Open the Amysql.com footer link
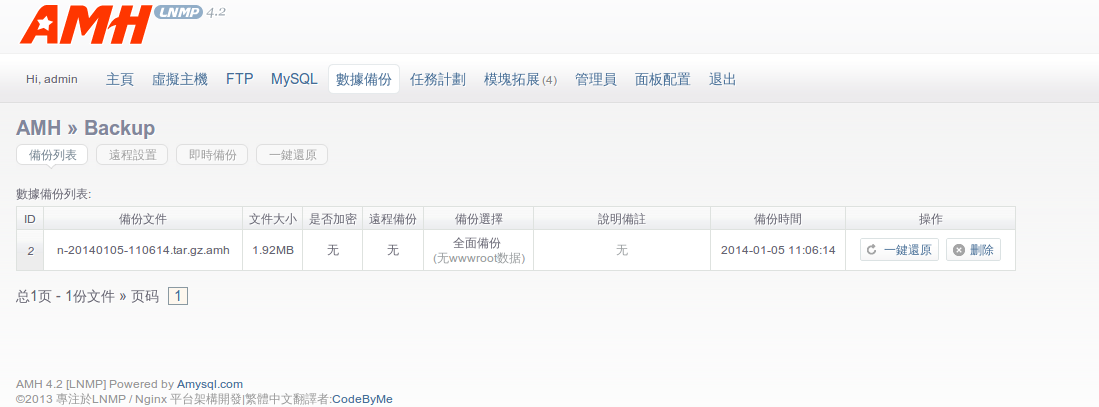 coord(210,384)
